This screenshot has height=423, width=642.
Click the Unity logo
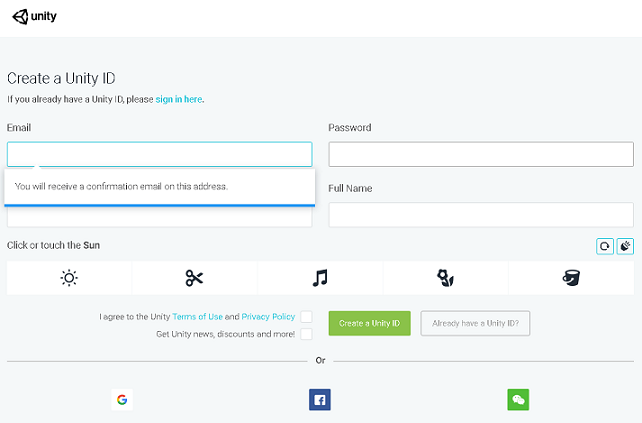35,17
